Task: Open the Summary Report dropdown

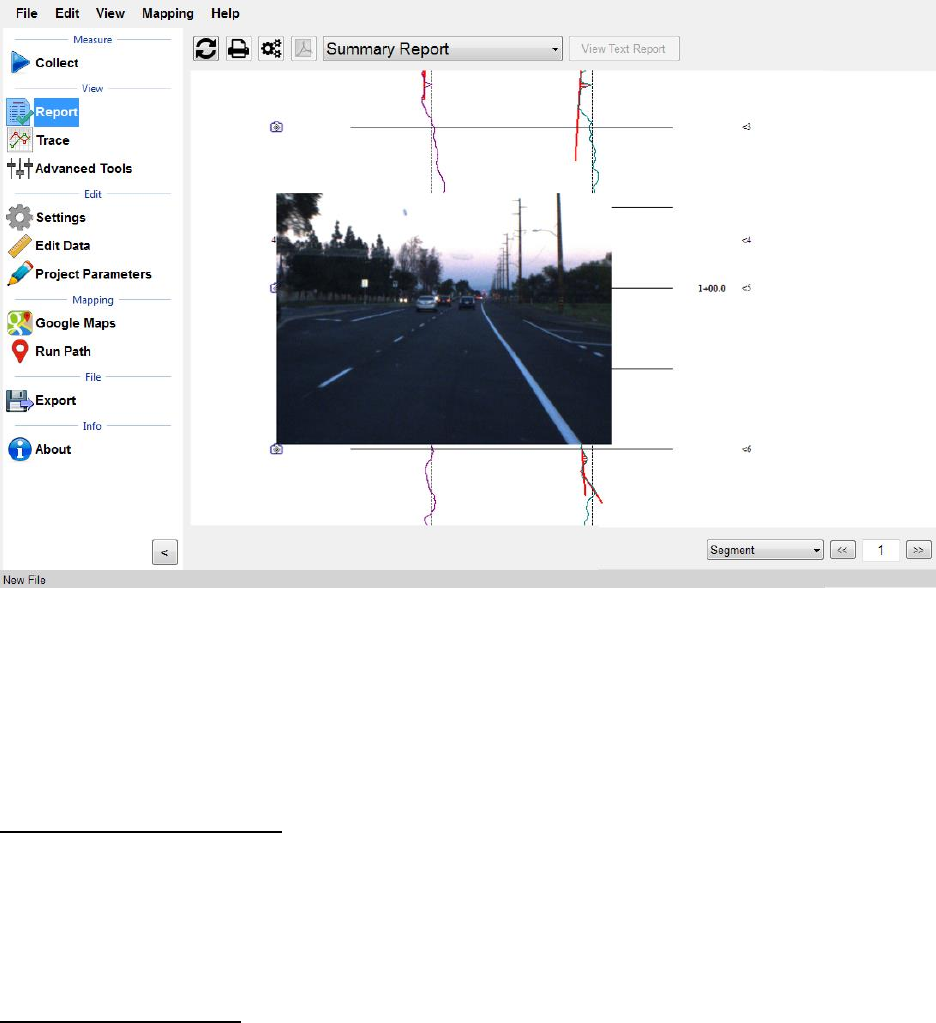Action: tap(443, 49)
